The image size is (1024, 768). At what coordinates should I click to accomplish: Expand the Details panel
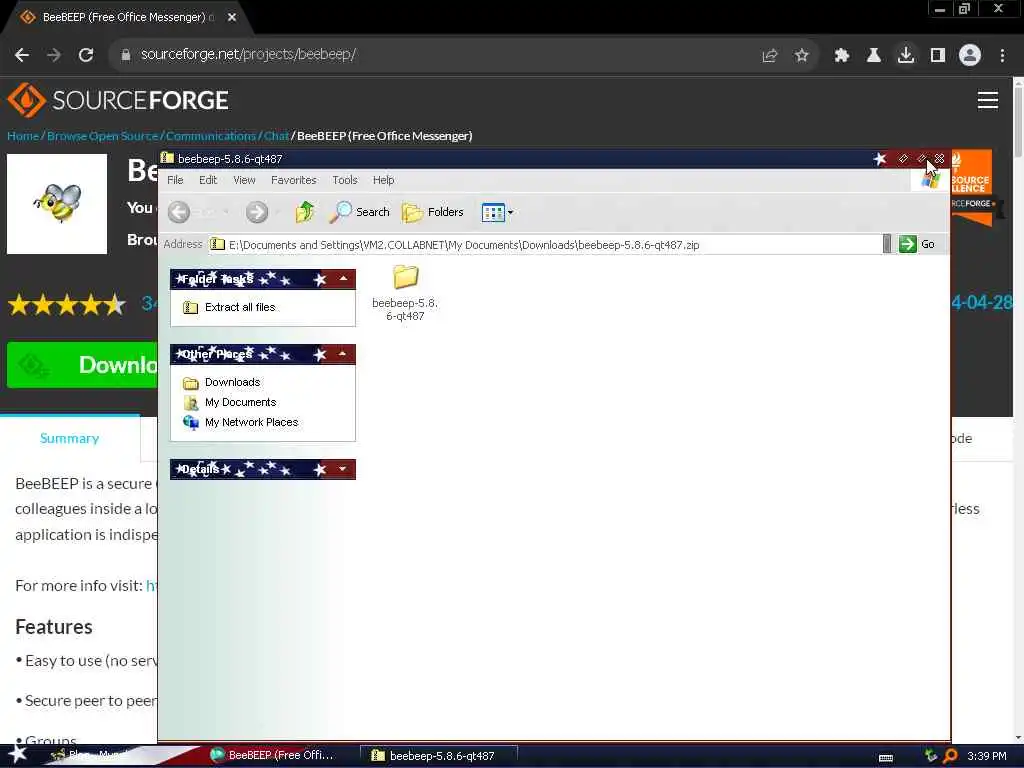[x=343, y=469]
